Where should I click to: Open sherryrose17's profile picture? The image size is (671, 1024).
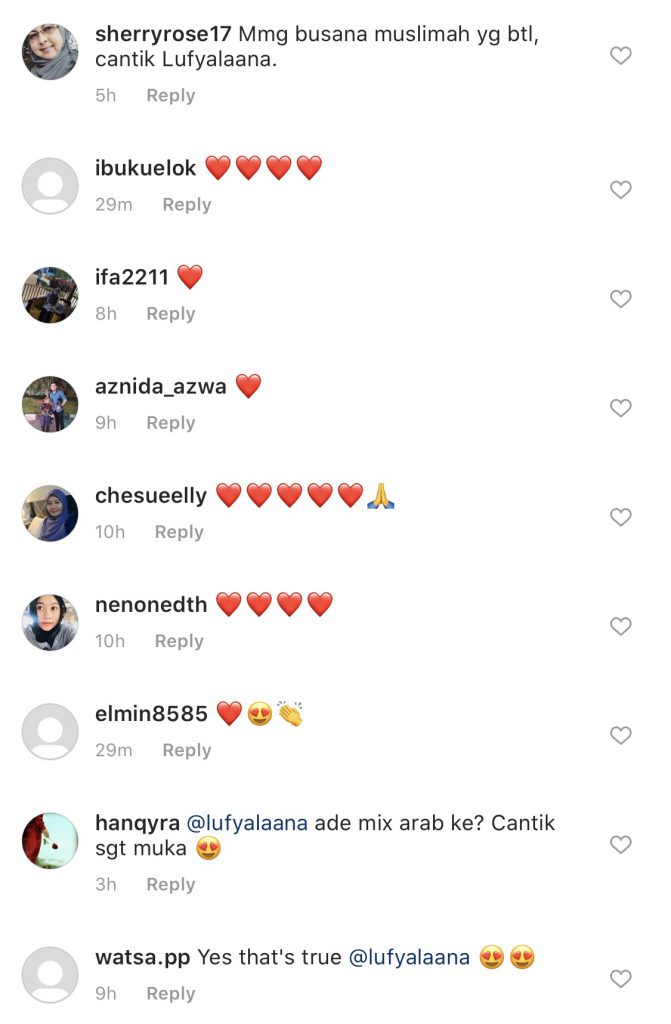pos(50,52)
